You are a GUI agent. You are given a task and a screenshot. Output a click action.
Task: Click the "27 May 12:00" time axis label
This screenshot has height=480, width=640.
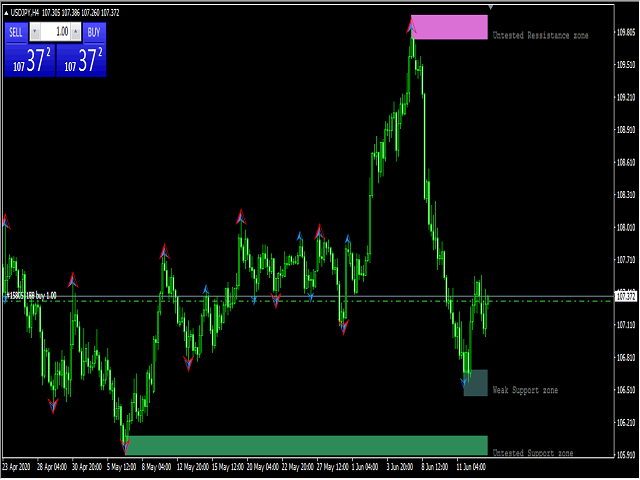point(333,467)
